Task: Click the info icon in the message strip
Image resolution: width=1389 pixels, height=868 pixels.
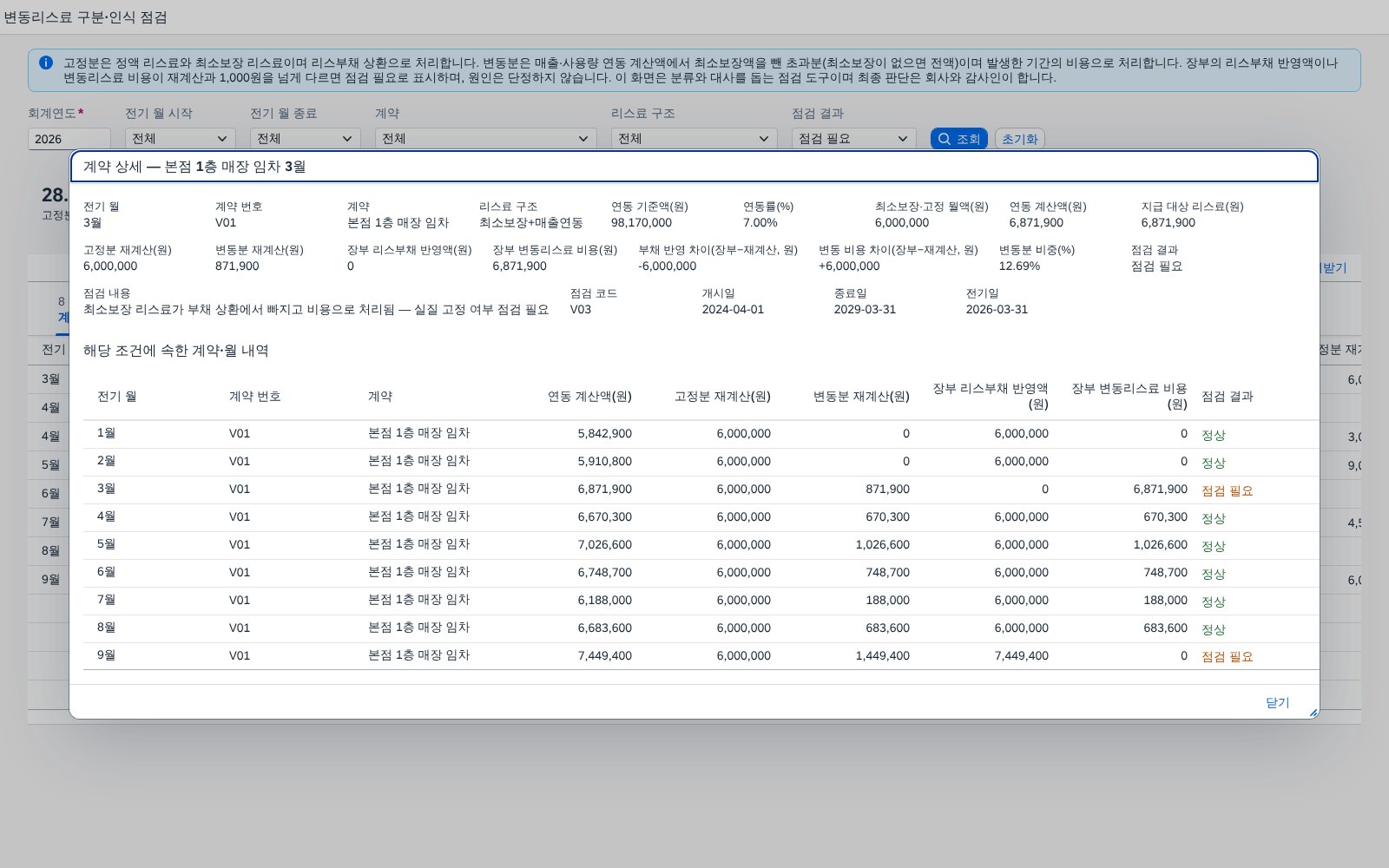Action: pos(46,62)
